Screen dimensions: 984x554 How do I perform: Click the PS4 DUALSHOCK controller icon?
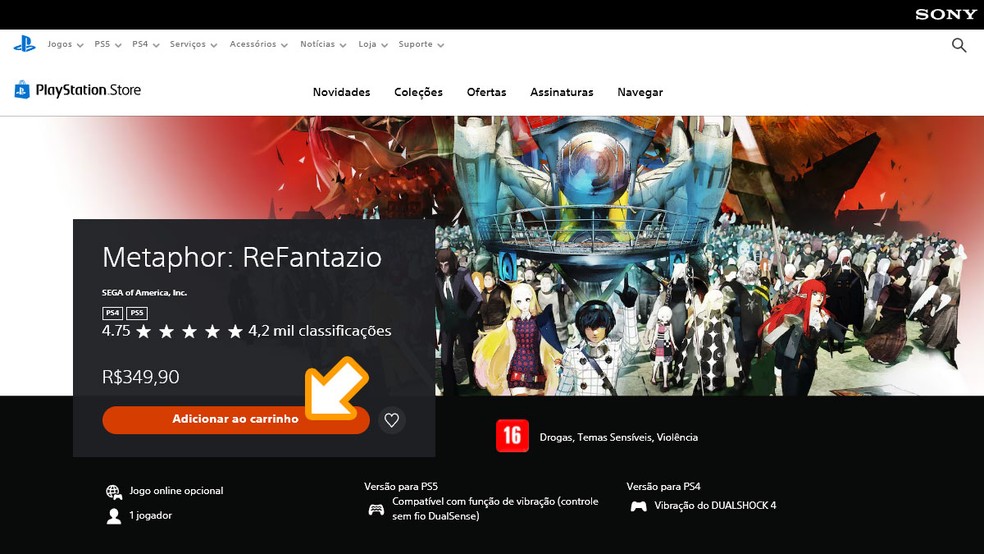[638, 506]
